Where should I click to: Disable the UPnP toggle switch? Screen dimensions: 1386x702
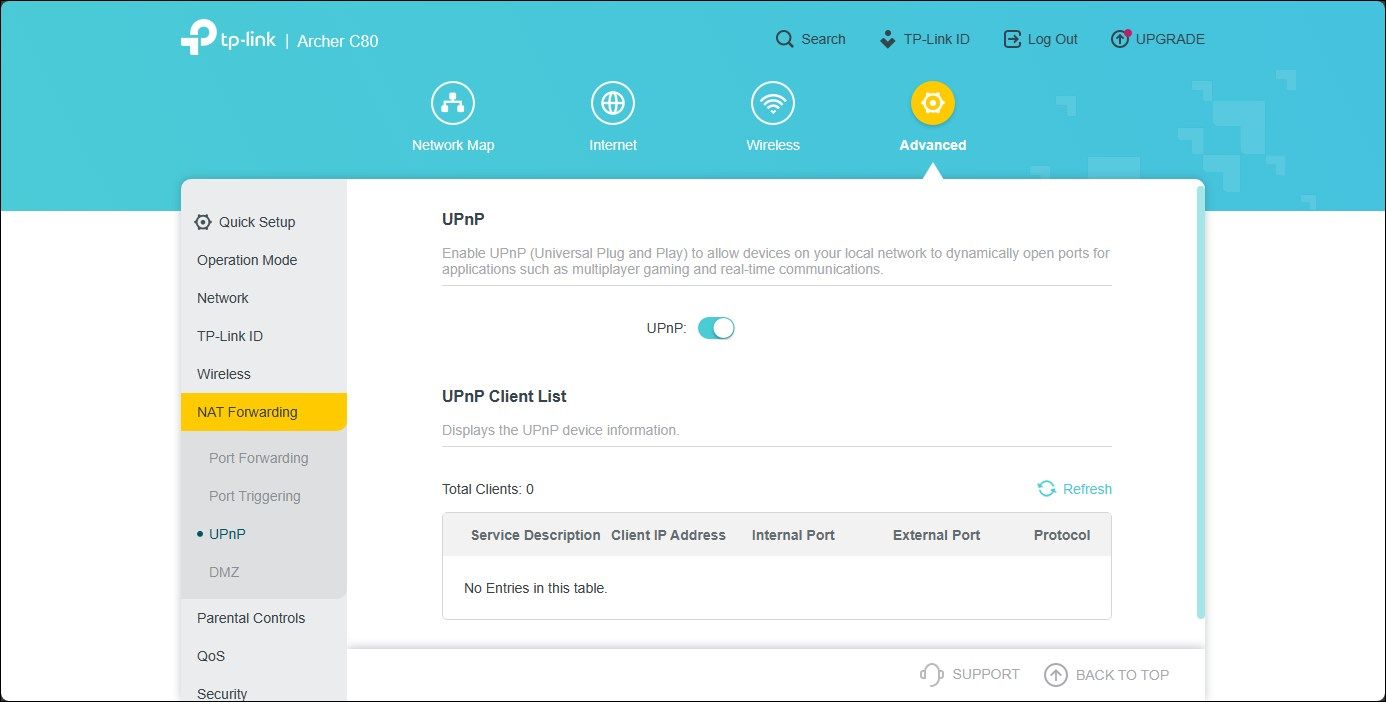[716, 327]
